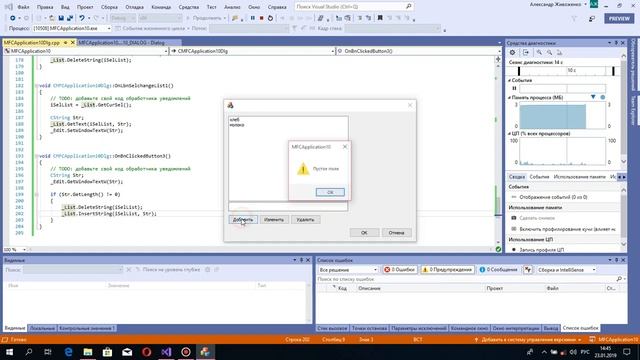Screen dimensions: 640x360
Task: Toggle the 0 Сообщения messages filter
Action: 498,270
